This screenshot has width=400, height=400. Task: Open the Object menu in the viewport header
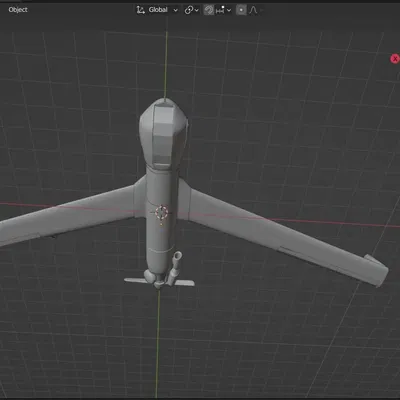[18, 10]
